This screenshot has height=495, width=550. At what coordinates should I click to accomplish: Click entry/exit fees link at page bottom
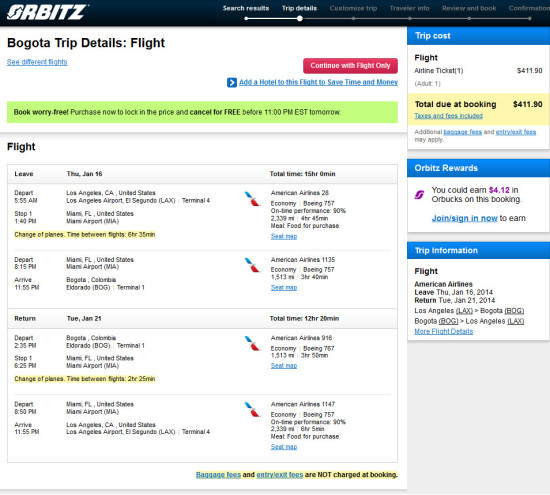click(280, 475)
